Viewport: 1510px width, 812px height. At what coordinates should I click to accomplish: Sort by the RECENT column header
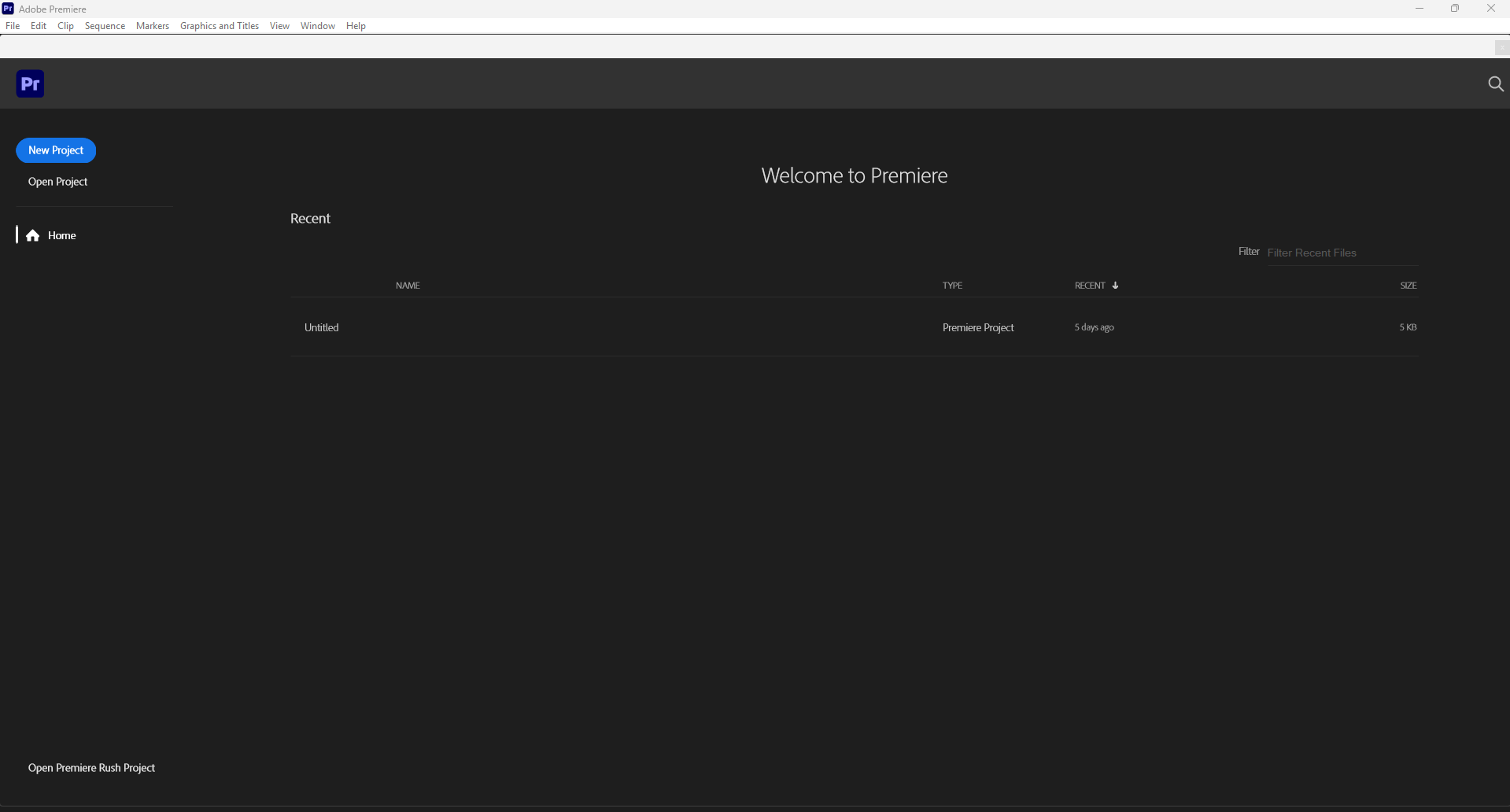click(1090, 285)
